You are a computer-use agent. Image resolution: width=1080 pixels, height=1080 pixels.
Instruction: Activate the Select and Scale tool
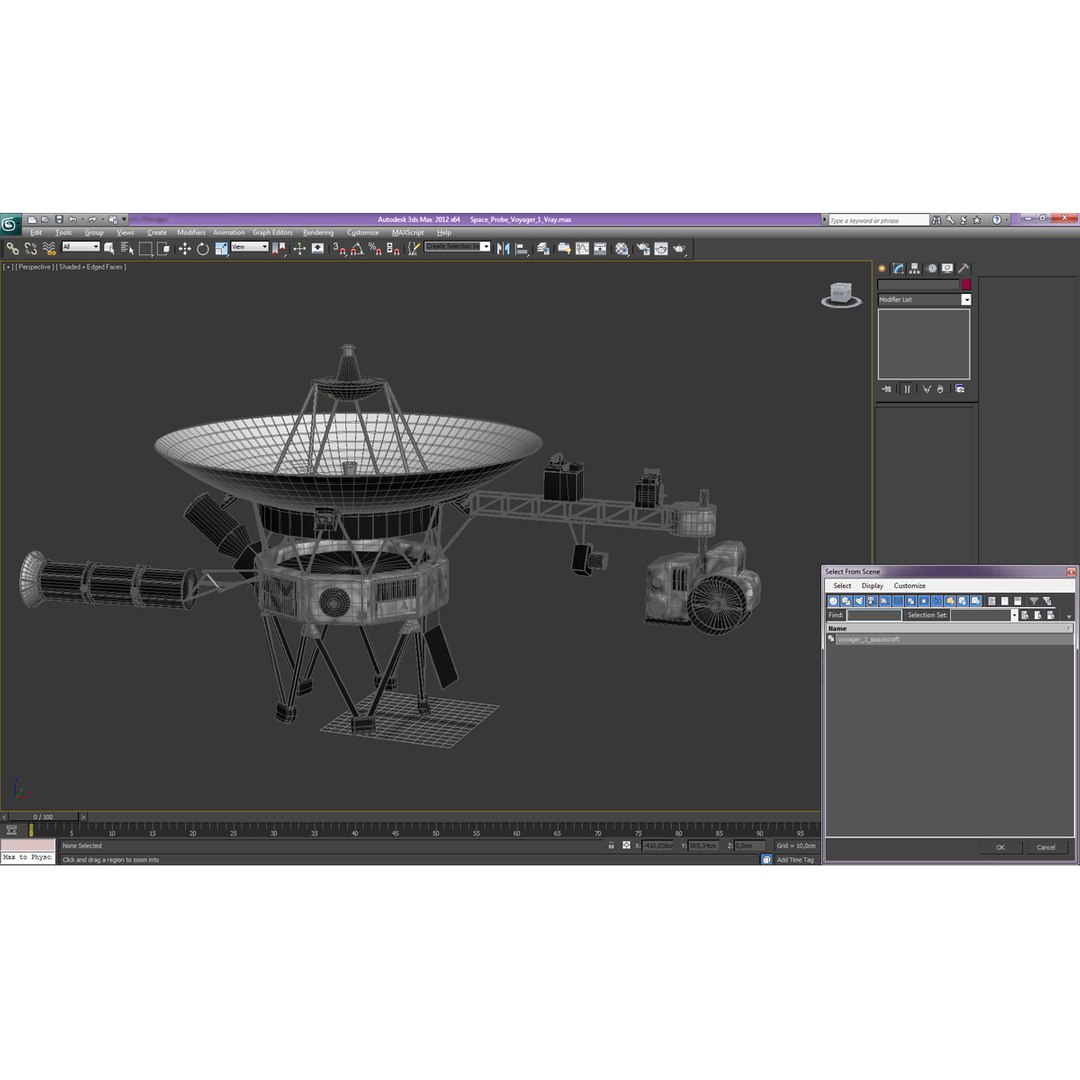(x=221, y=249)
